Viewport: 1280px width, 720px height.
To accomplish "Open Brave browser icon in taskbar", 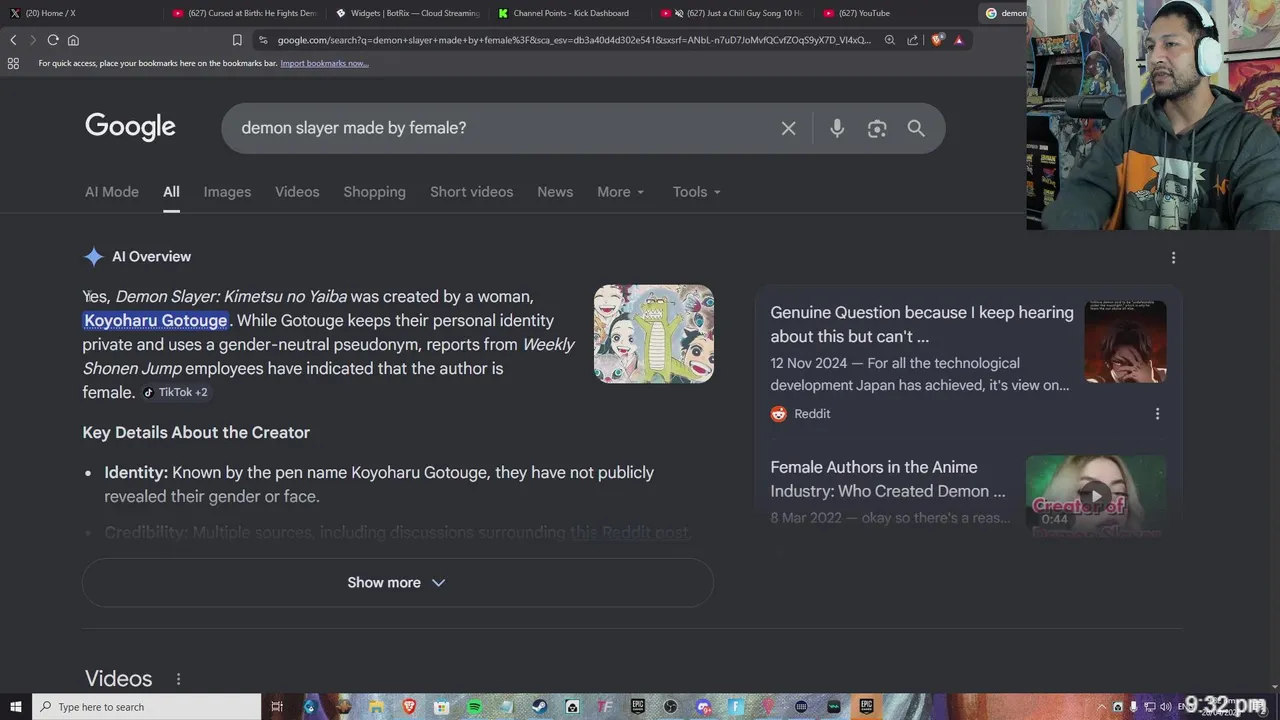I will pyautogui.click(x=409, y=707).
